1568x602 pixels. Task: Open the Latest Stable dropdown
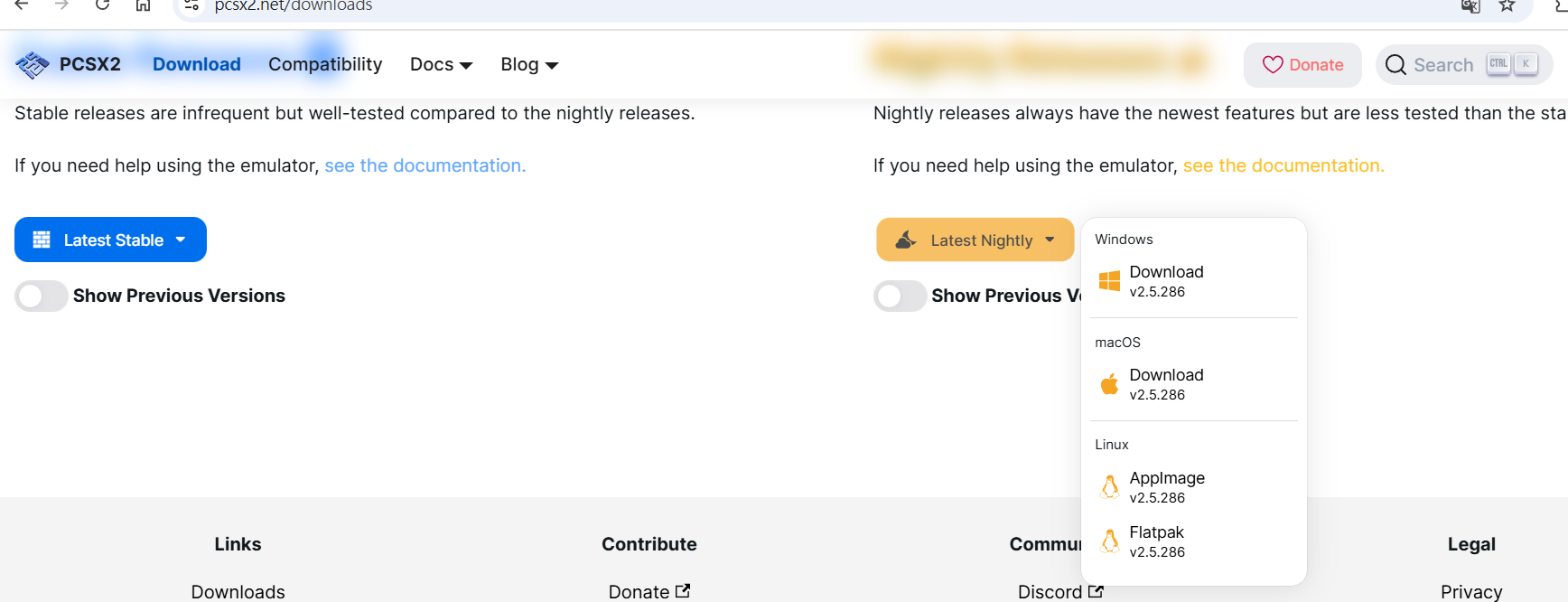110,240
